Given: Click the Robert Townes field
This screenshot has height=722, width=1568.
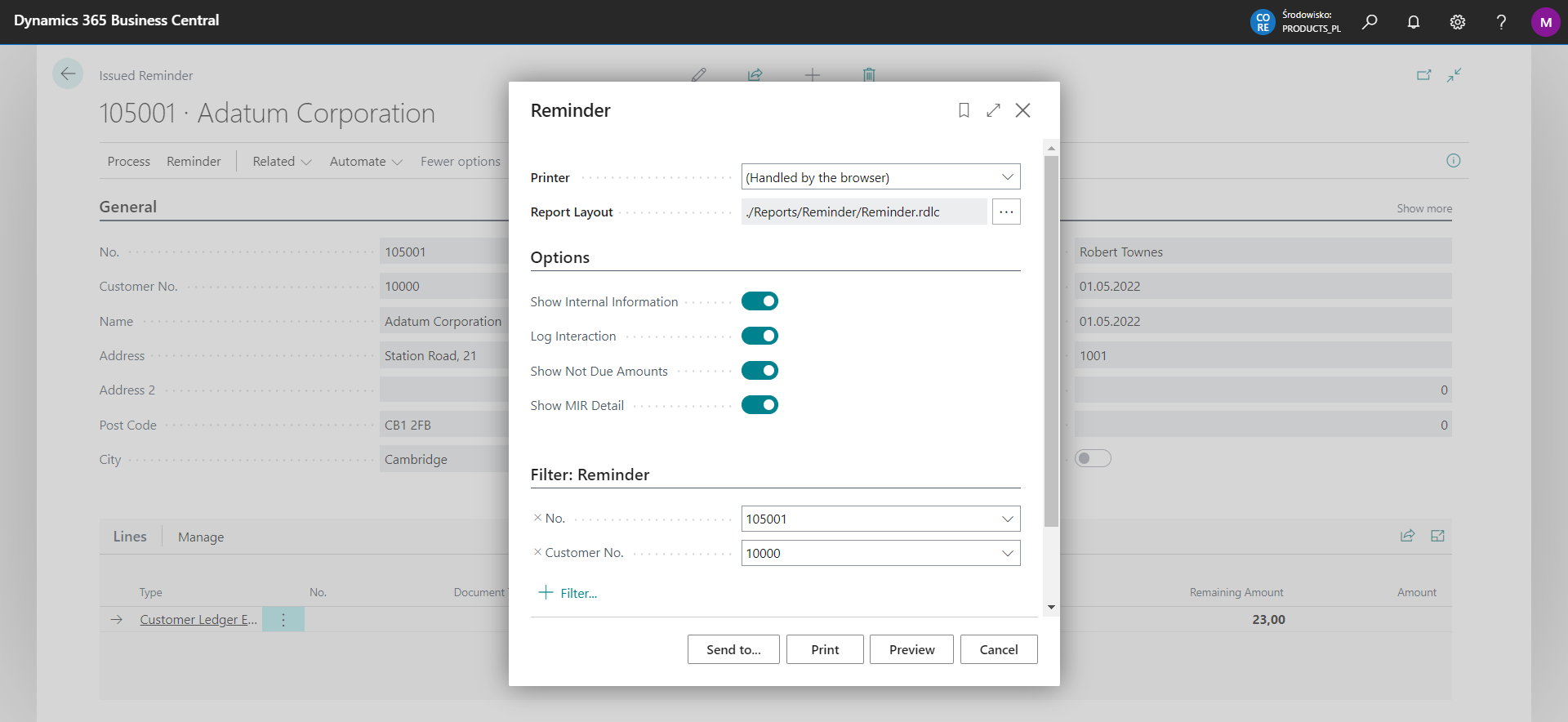Looking at the screenshot, I should click(1263, 252).
